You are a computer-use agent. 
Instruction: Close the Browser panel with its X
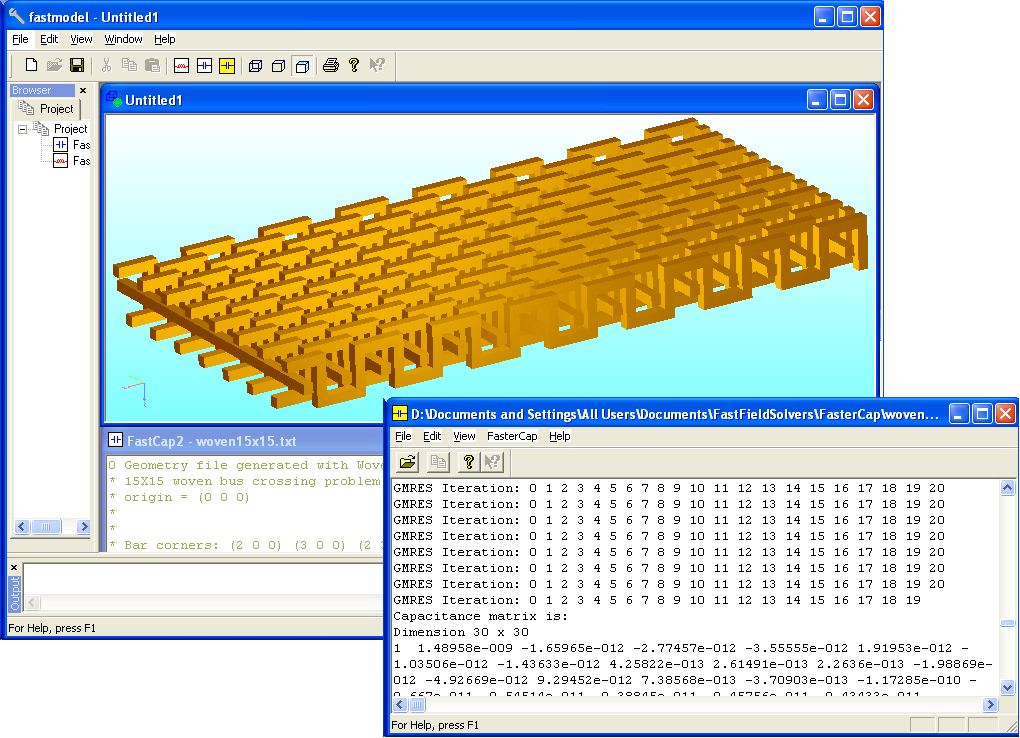(x=83, y=90)
